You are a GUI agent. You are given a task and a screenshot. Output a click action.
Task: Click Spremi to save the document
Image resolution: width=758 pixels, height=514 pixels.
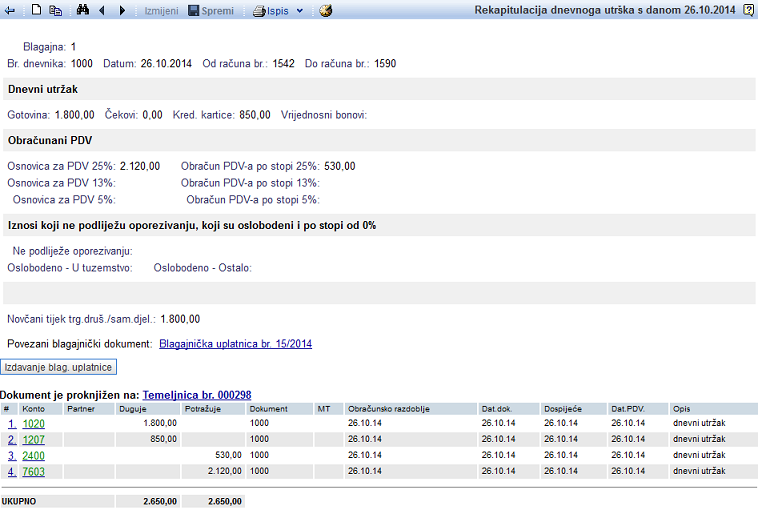pos(211,10)
